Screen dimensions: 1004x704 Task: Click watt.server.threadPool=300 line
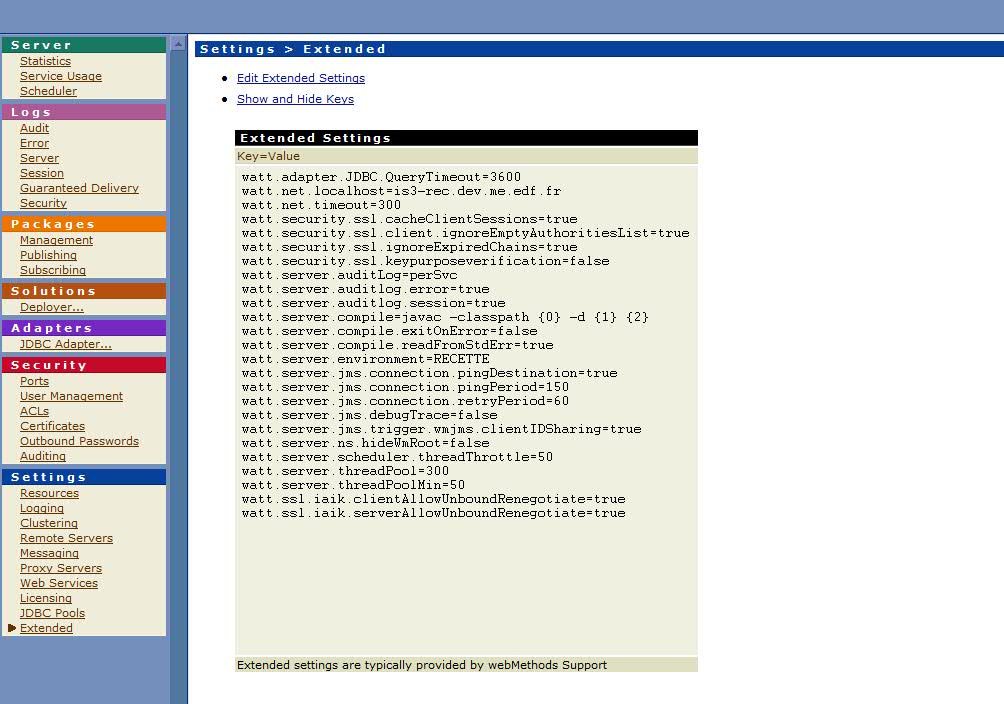[x=345, y=471]
